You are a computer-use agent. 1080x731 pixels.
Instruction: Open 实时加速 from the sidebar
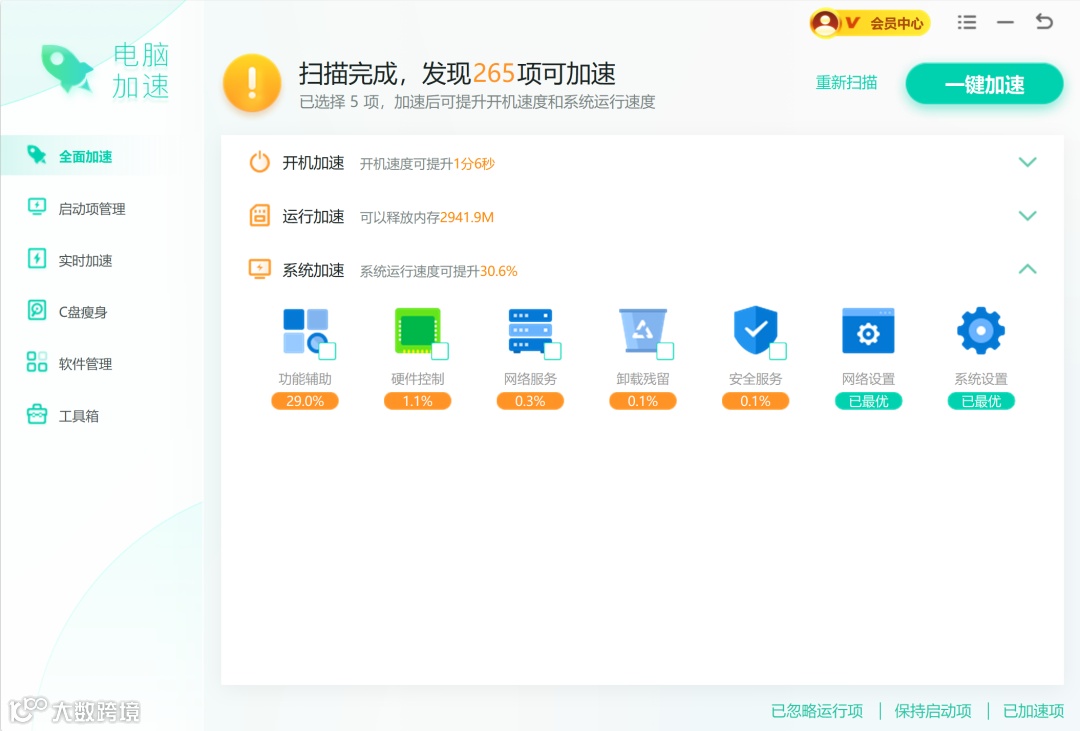pyautogui.click(x=85, y=260)
